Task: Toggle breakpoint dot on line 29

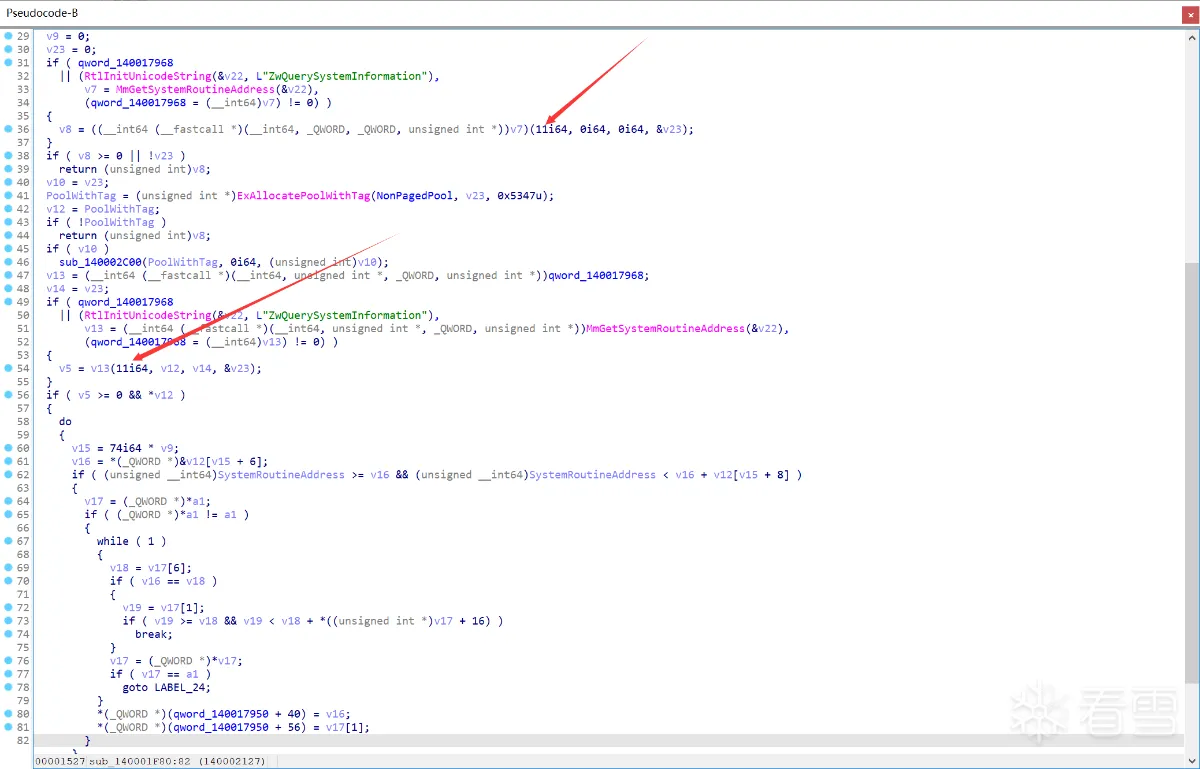Action: click(x=9, y=36)
